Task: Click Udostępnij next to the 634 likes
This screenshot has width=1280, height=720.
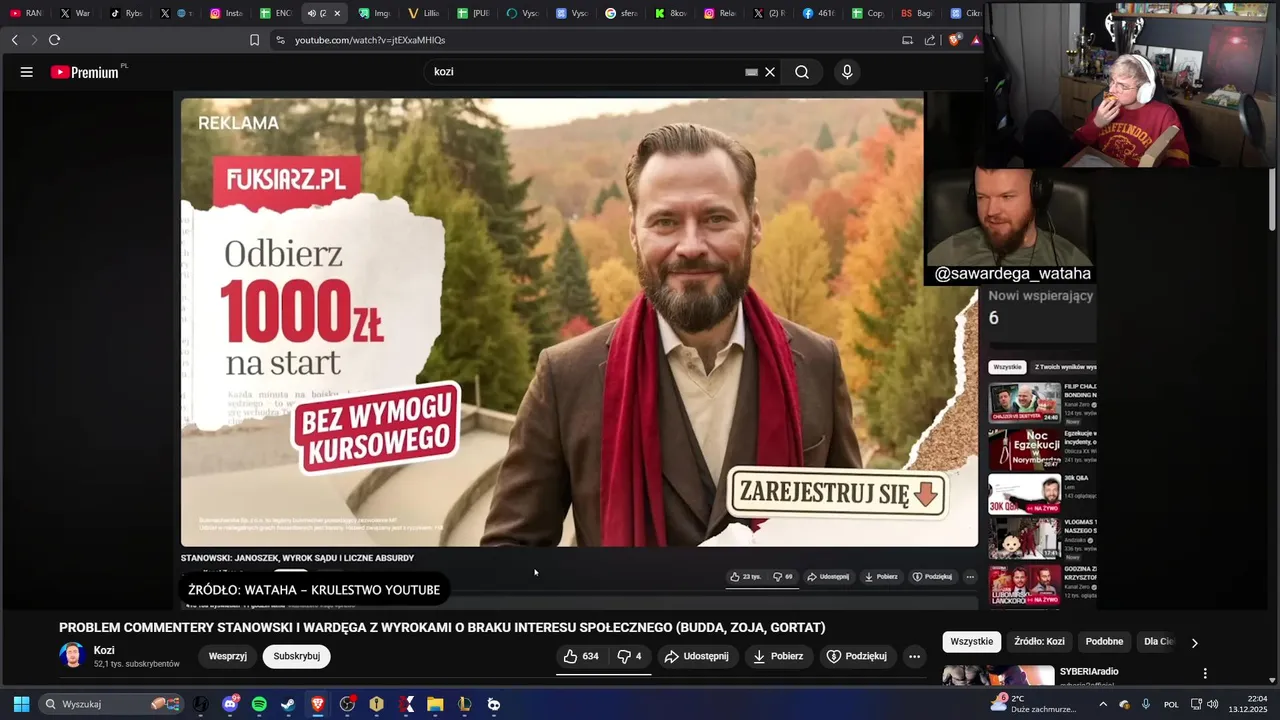Action: tap(697, 656)
